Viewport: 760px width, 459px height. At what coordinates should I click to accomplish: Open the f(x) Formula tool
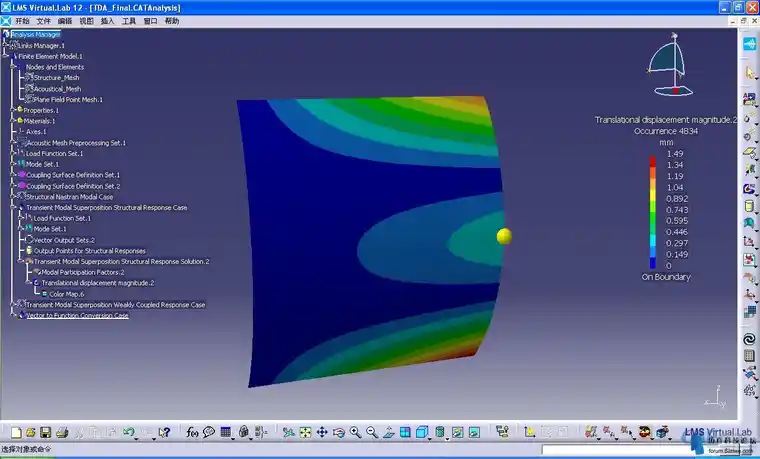(192, 432)
